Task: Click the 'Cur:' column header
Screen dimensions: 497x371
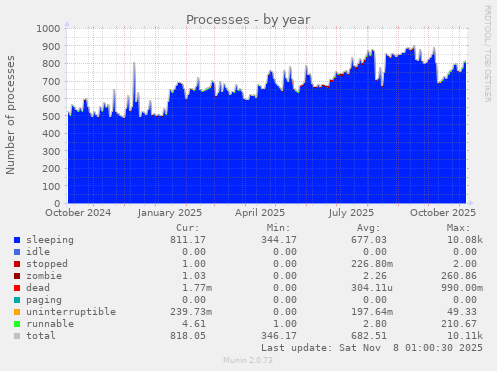Action: (x=188, y=228)
